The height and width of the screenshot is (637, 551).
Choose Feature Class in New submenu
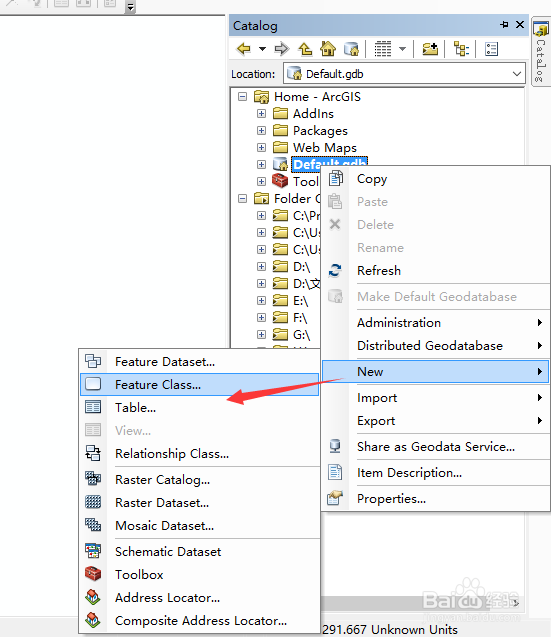tap(200, 385)
